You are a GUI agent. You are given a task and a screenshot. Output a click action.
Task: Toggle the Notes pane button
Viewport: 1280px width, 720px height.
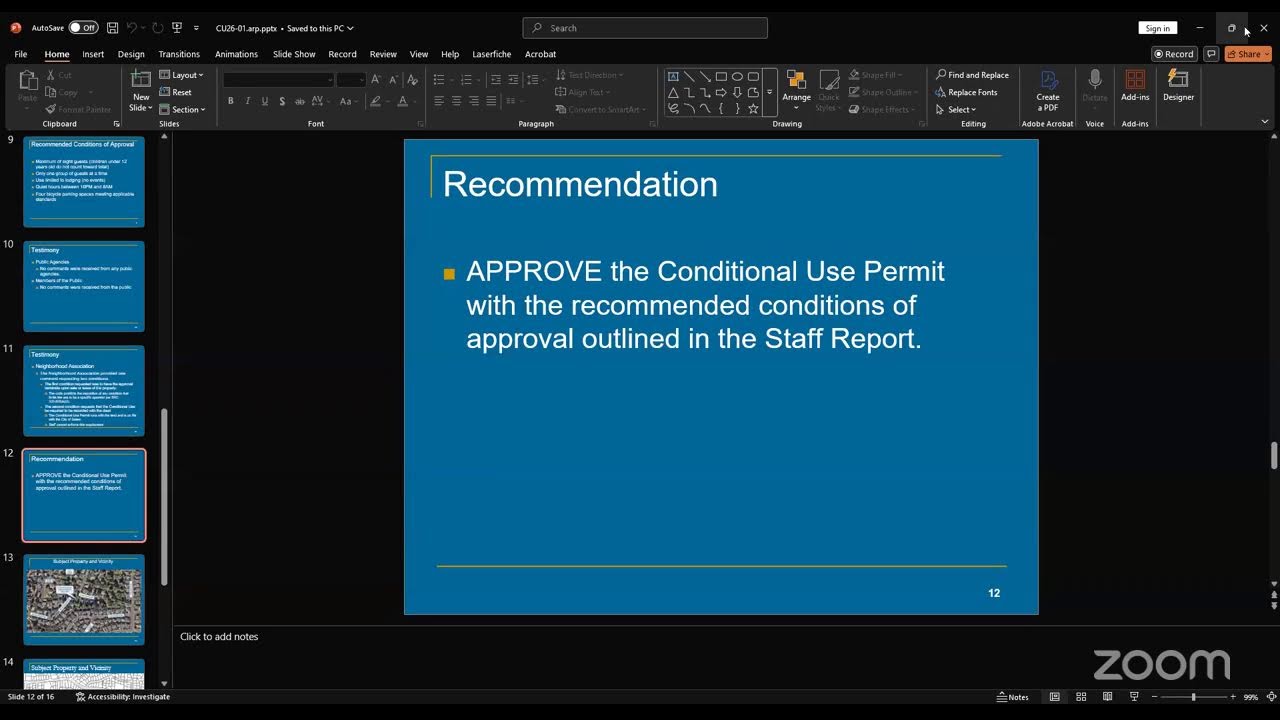click(x=1013, y=697)
